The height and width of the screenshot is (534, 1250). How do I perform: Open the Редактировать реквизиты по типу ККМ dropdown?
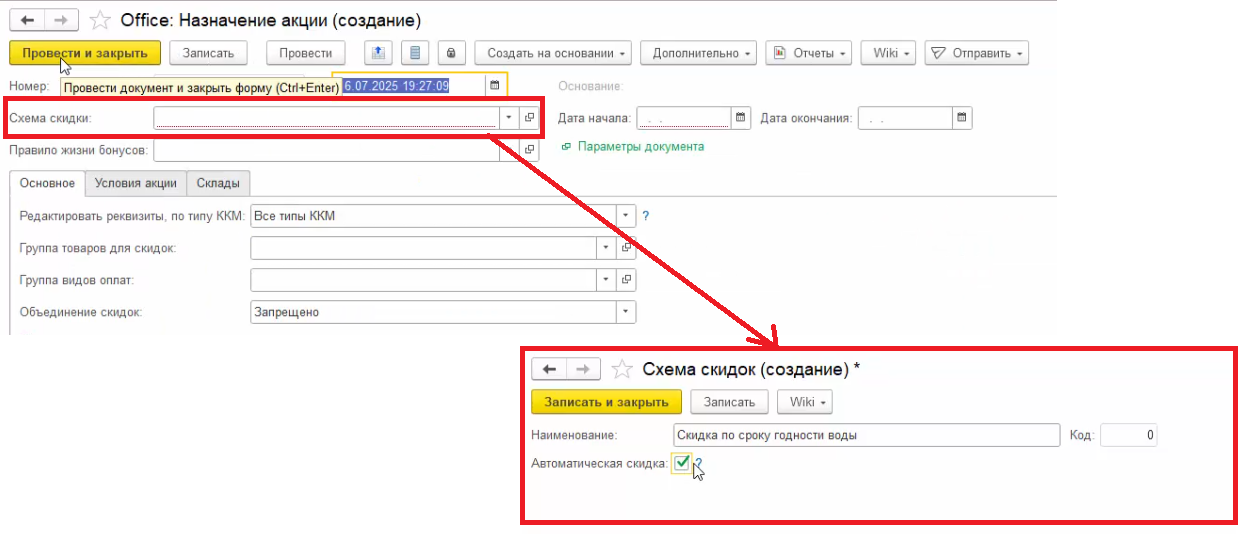click(626, 216)
